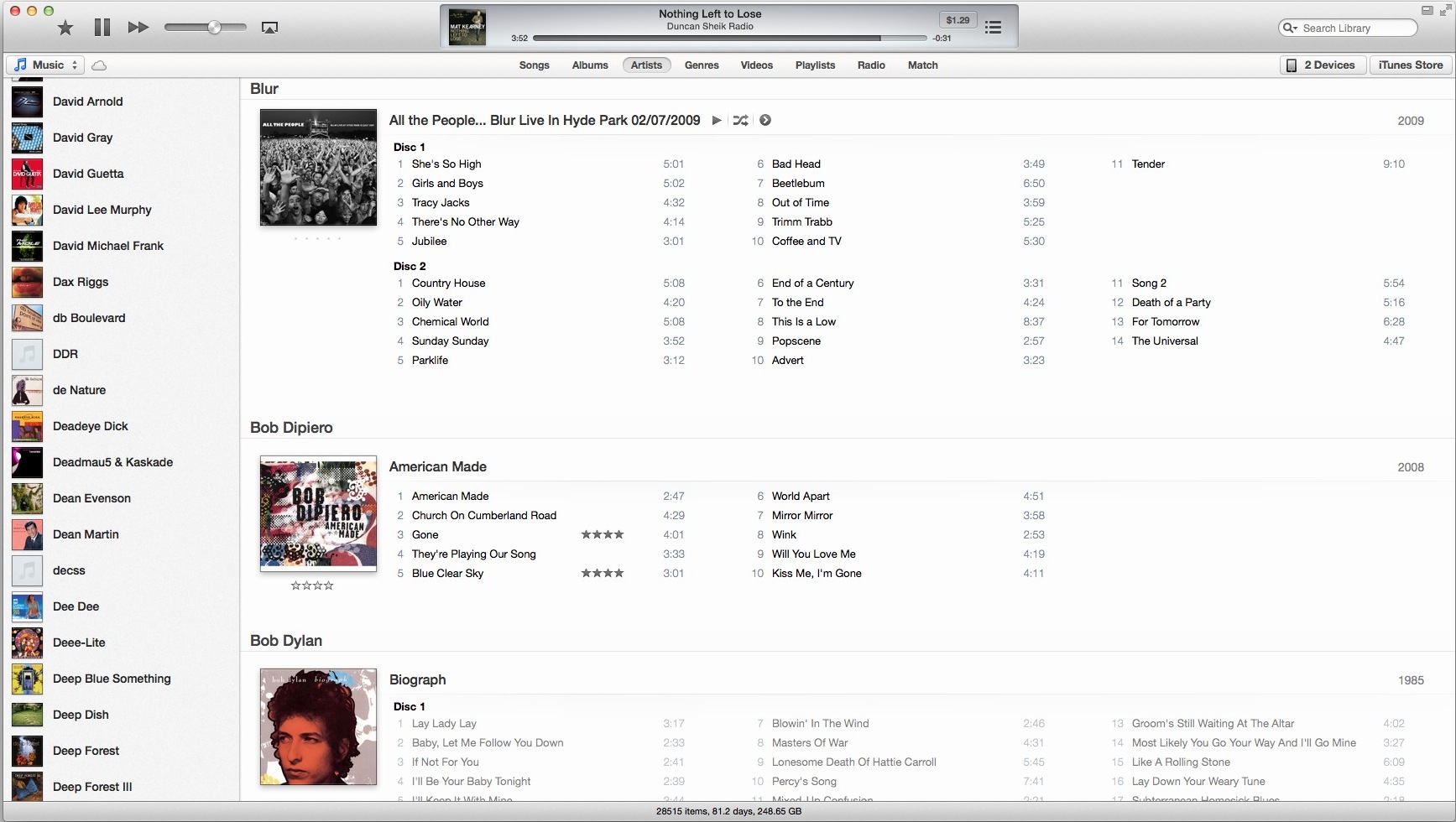Select Deep Blue Something artist
This screenshot has width=1456, height=822.
click(112, 679)
